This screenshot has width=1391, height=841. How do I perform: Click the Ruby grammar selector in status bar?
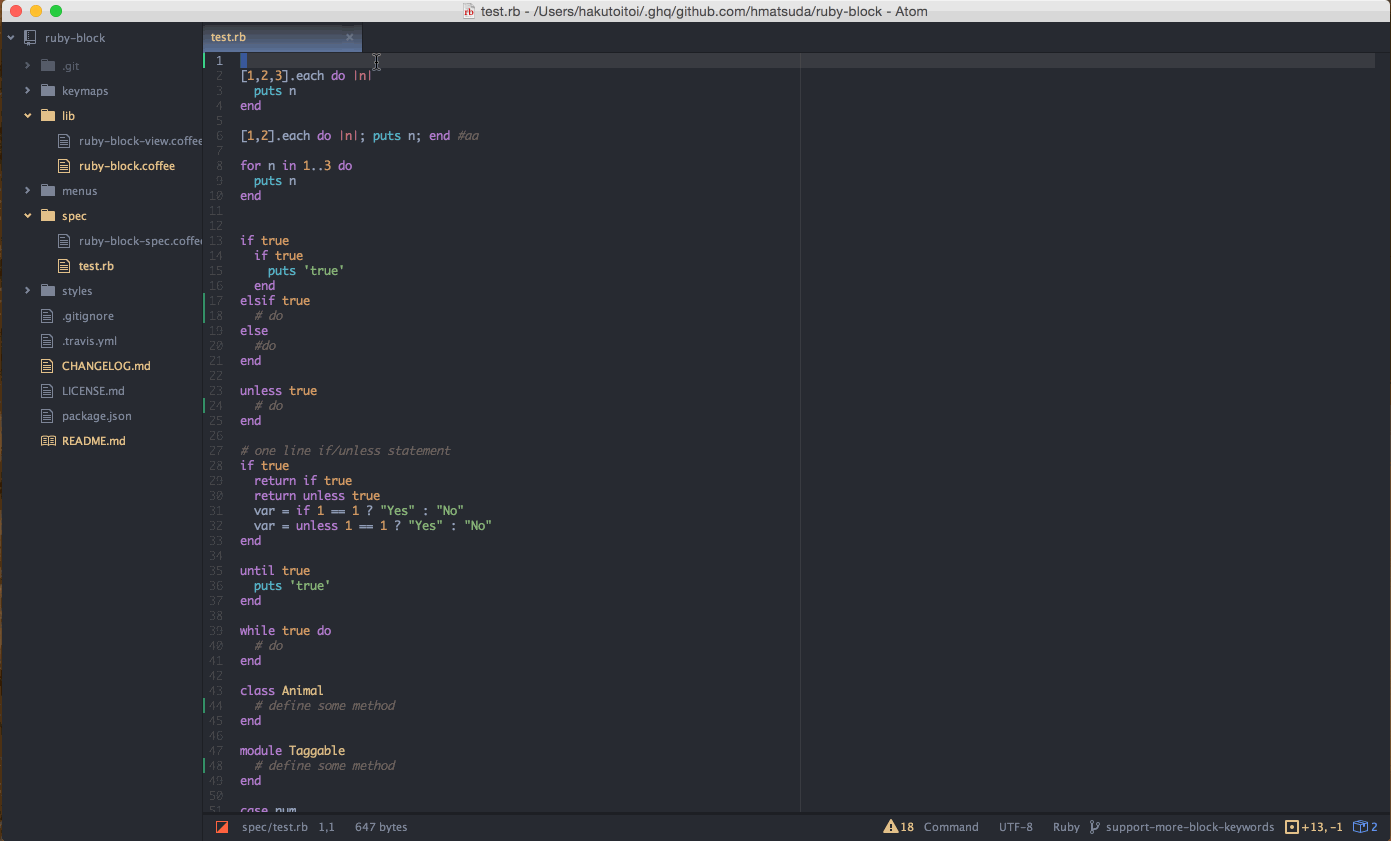click(x=1066, y=827)
